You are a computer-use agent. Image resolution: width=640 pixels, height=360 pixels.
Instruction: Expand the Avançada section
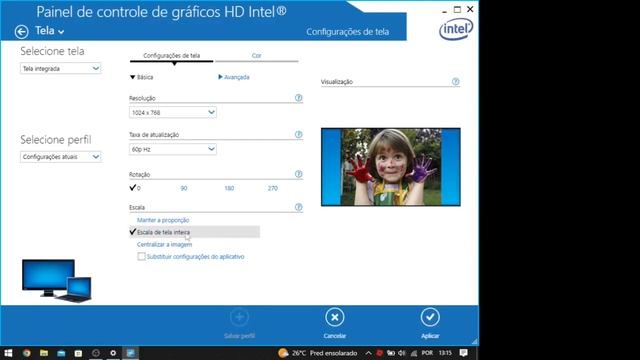point(234,77)
